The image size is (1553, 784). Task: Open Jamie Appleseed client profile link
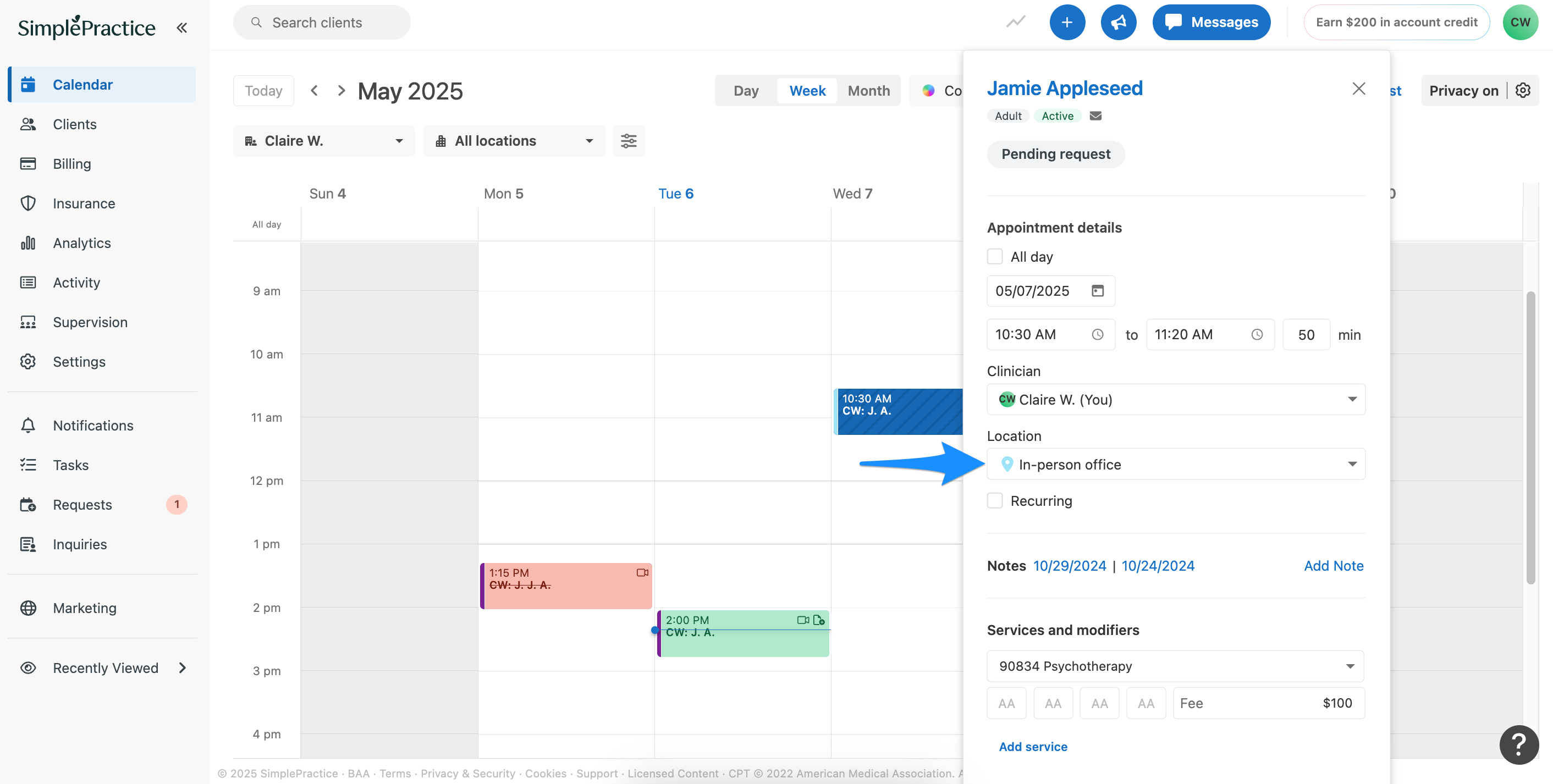1065,88
